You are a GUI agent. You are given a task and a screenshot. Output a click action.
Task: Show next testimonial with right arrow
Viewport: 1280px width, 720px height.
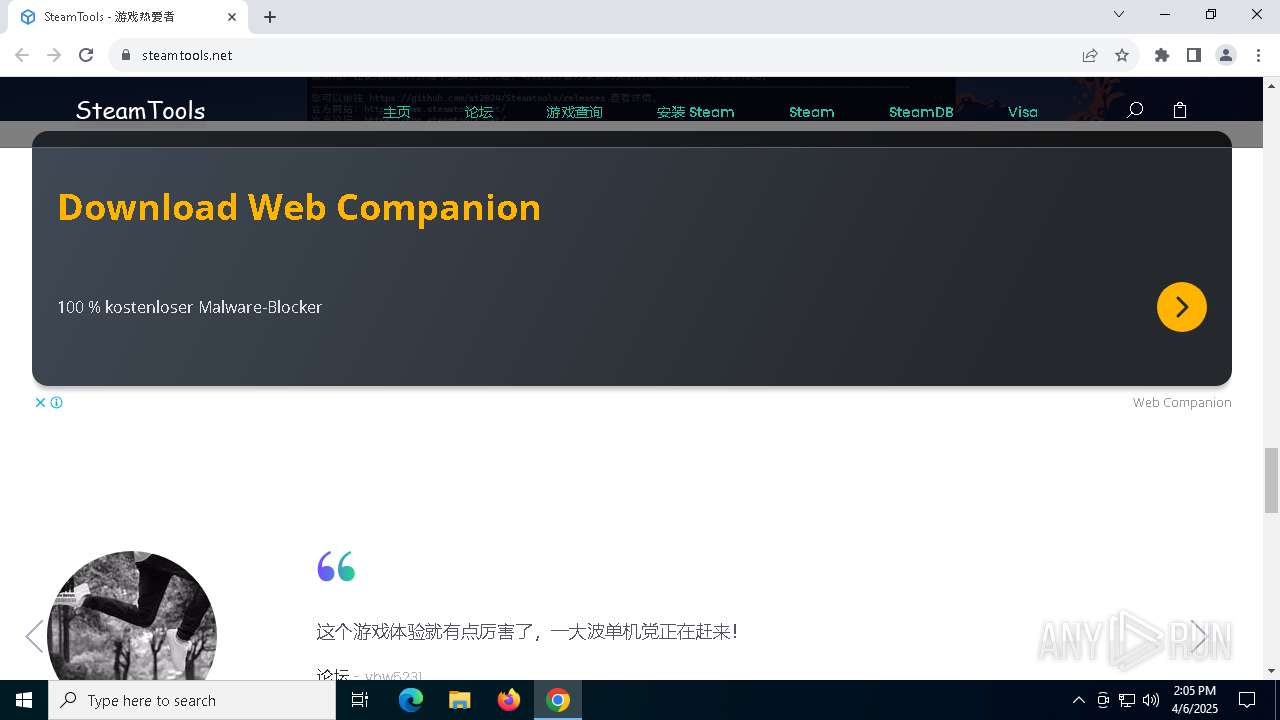pyautogui.click(x=1198, y=636)
